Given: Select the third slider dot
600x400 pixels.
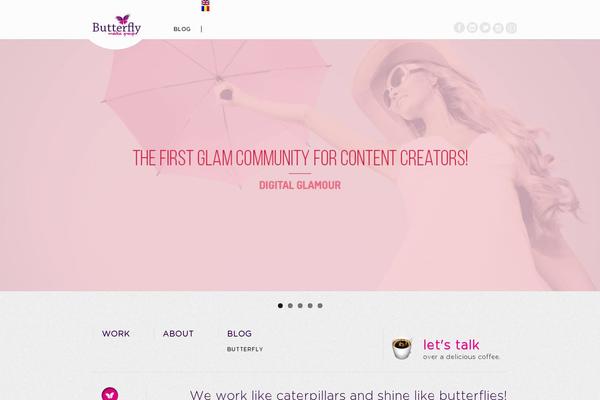Looking at the screenshot, I should (300, 305).
